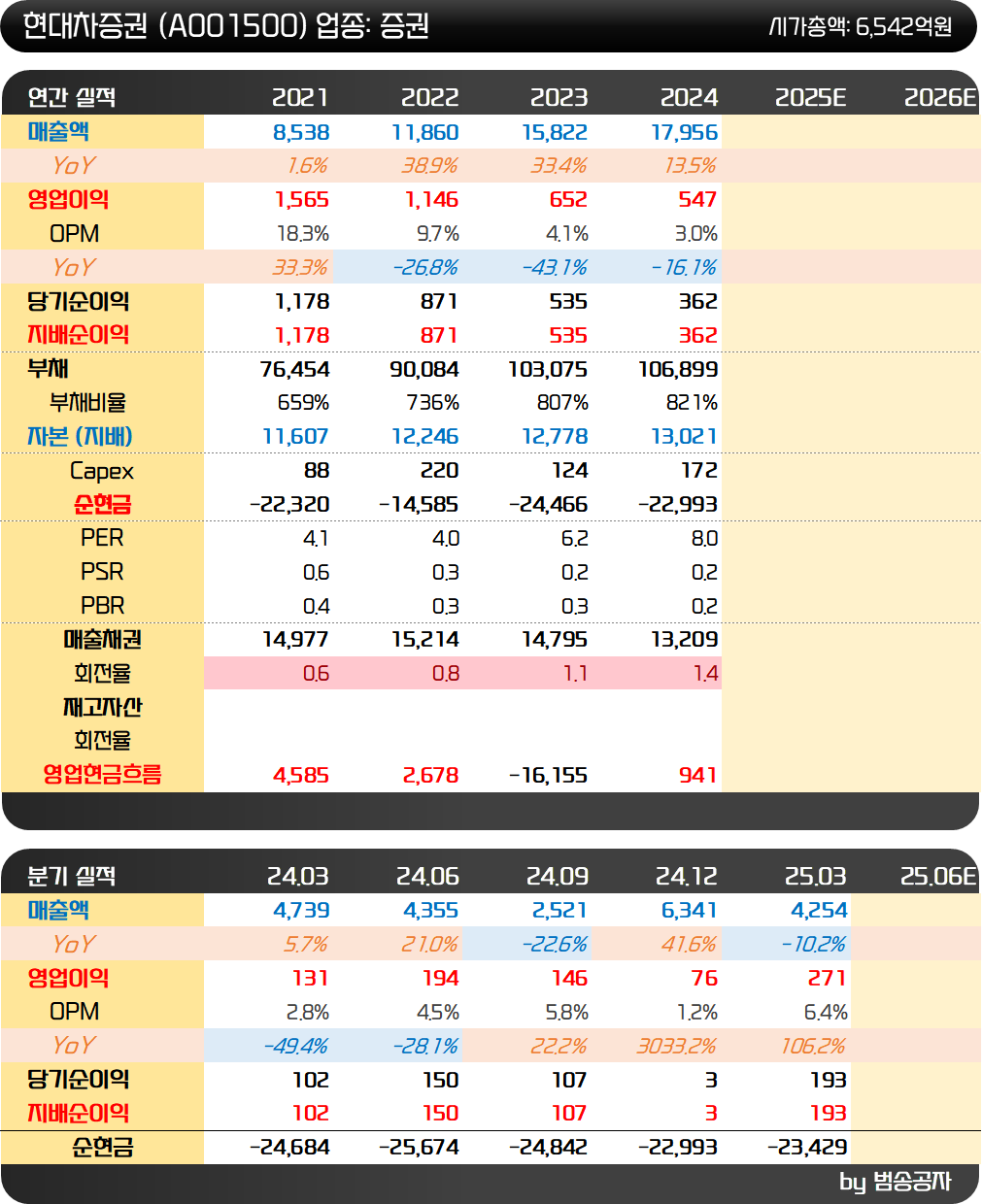Click the annual 순현금 value -14,585
Image resolution: width=982 pixels, height=1204 pixels.
(419, 505)
